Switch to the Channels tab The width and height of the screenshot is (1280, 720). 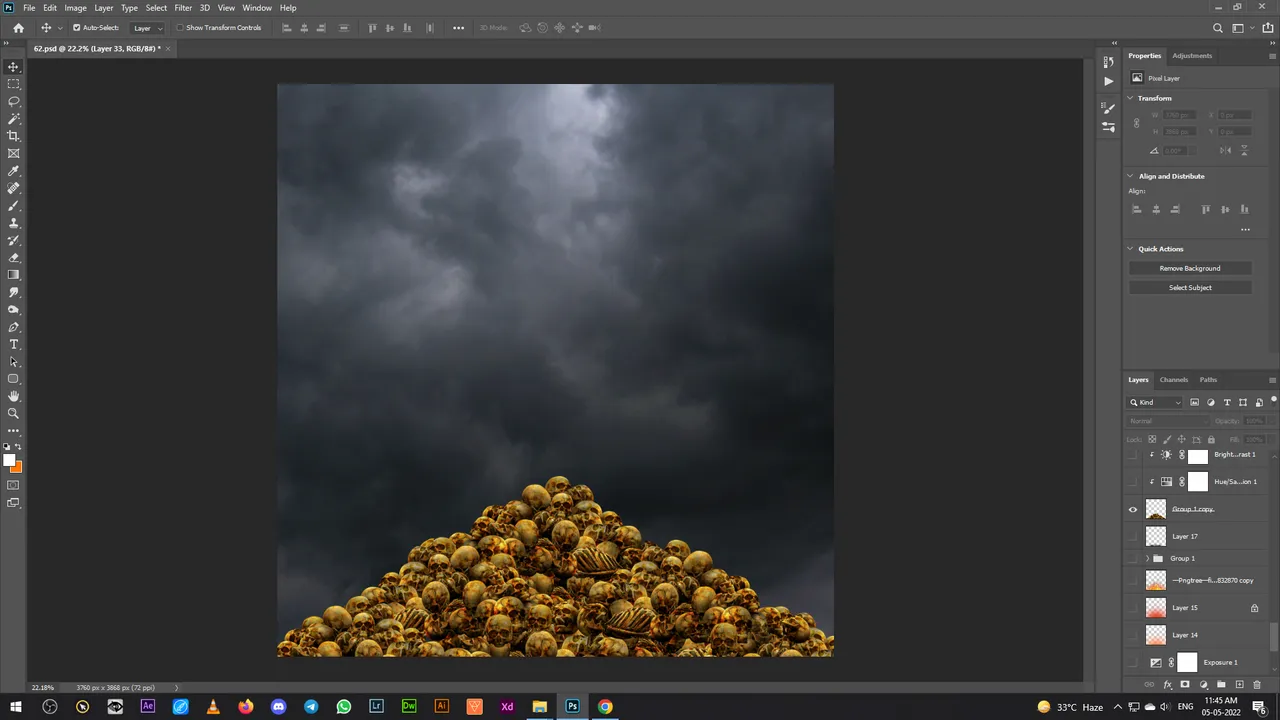pos(1173,380)
